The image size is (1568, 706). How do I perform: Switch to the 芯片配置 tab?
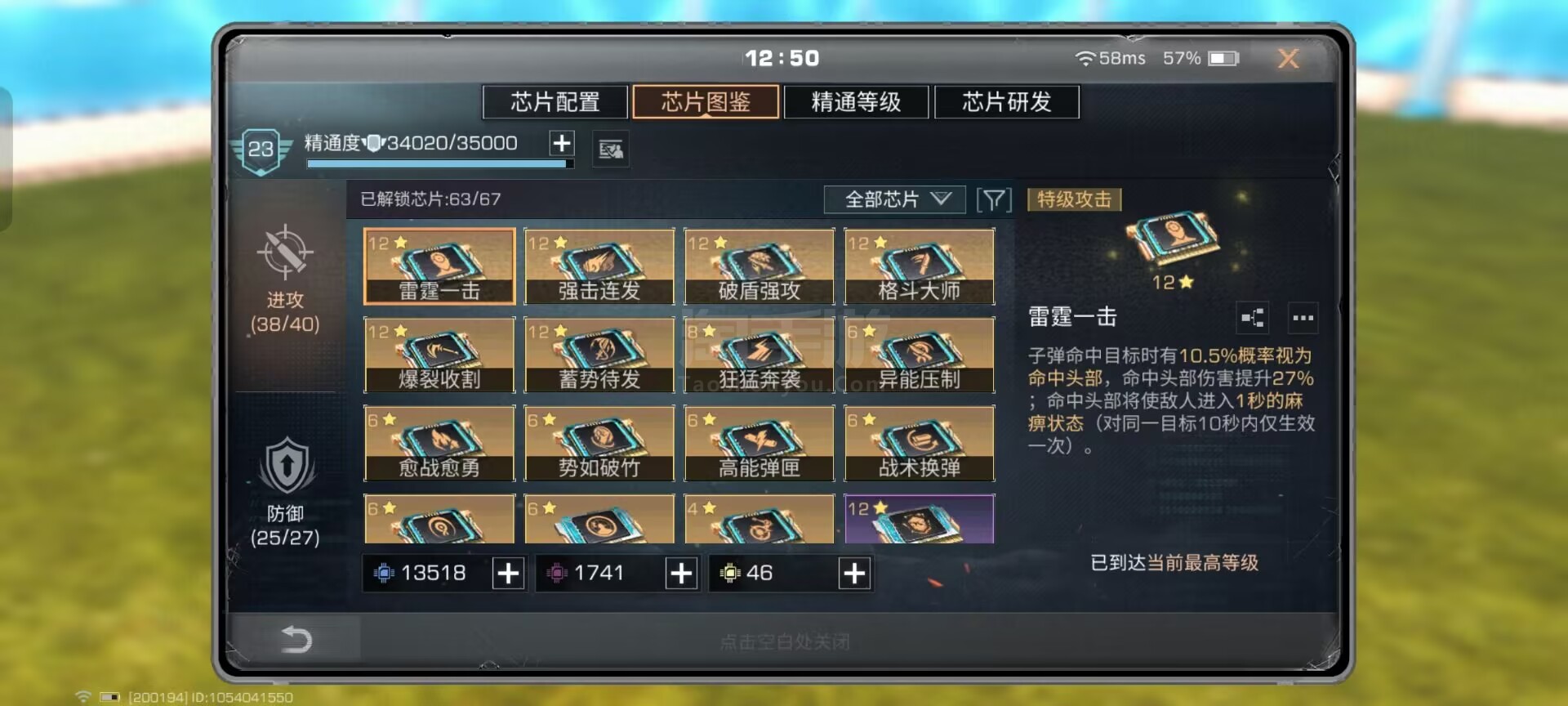pos(555,102)
